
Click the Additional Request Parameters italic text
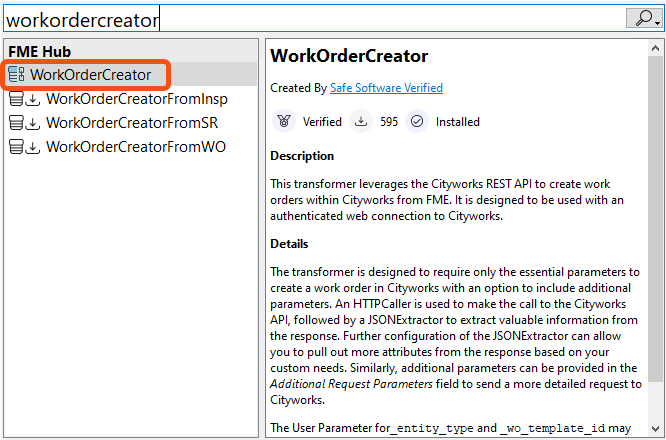click(351, 384)
